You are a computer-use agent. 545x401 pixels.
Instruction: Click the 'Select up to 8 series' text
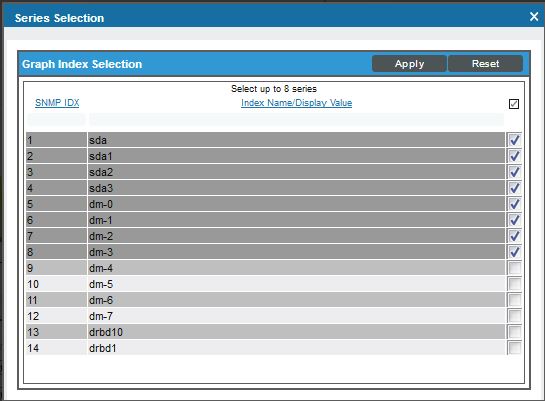pyautogui.click(x=274, y=89)
